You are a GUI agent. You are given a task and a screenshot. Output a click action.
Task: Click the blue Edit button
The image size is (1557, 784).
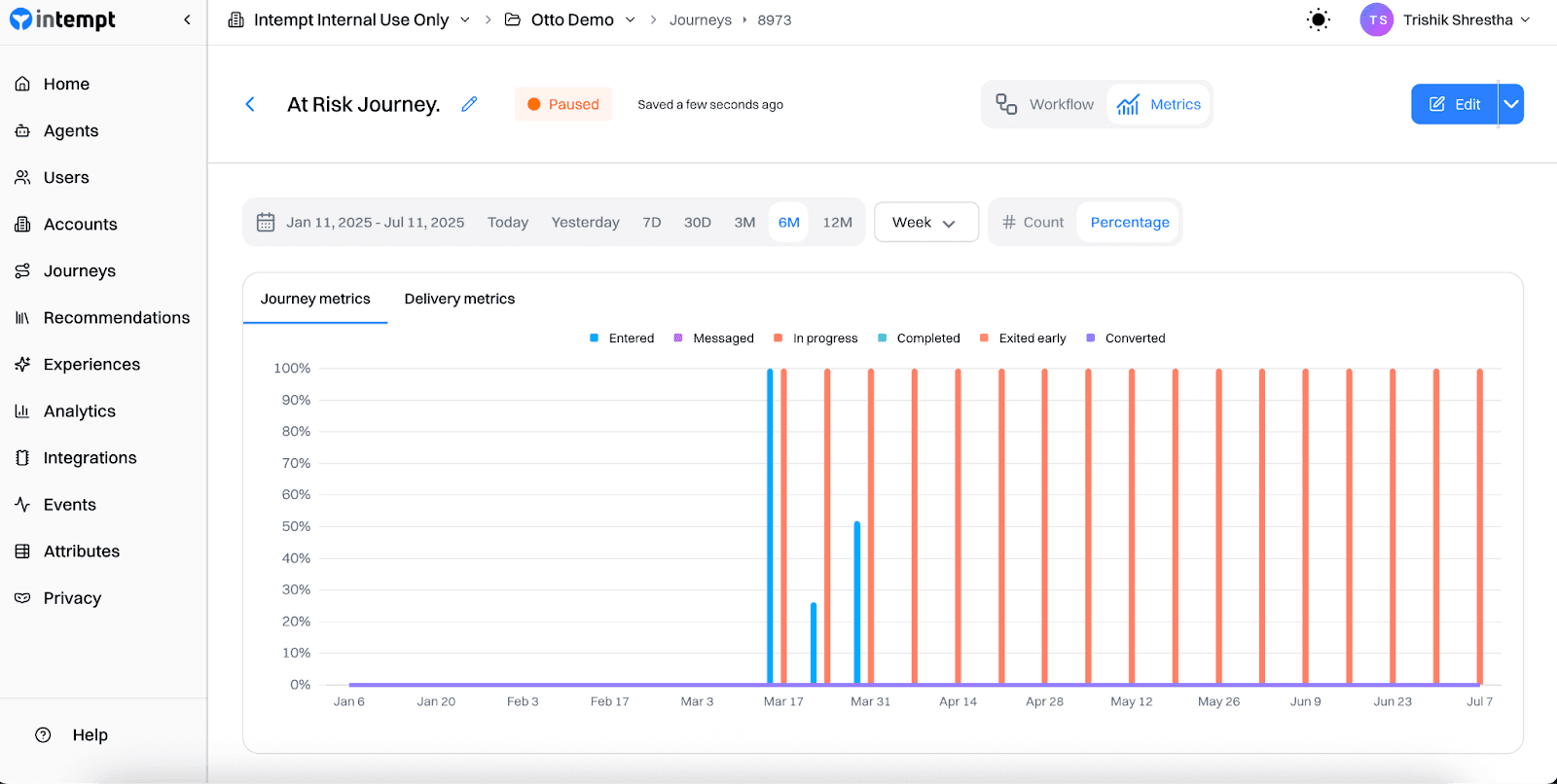1454,104
